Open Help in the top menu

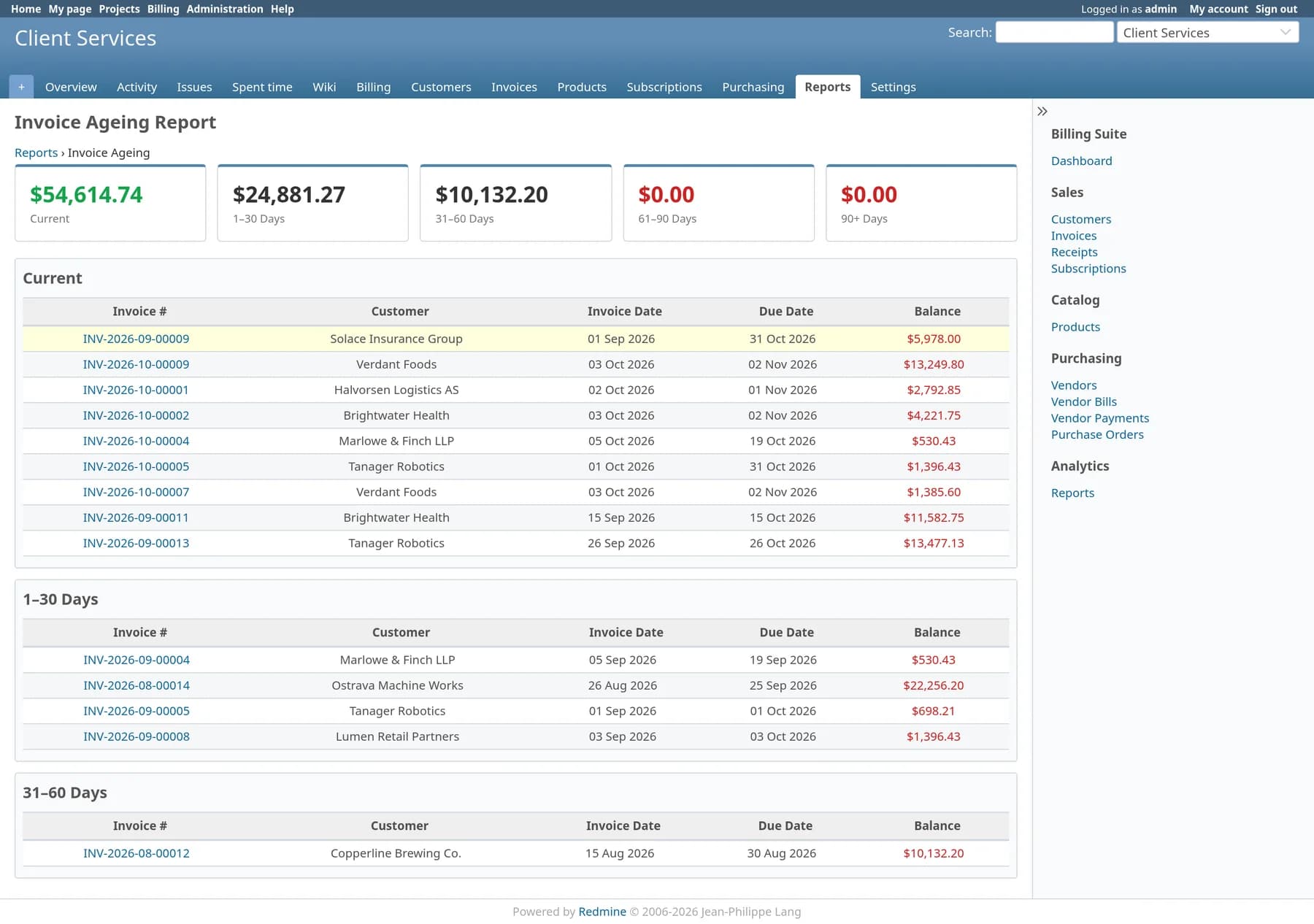[283, 9]
